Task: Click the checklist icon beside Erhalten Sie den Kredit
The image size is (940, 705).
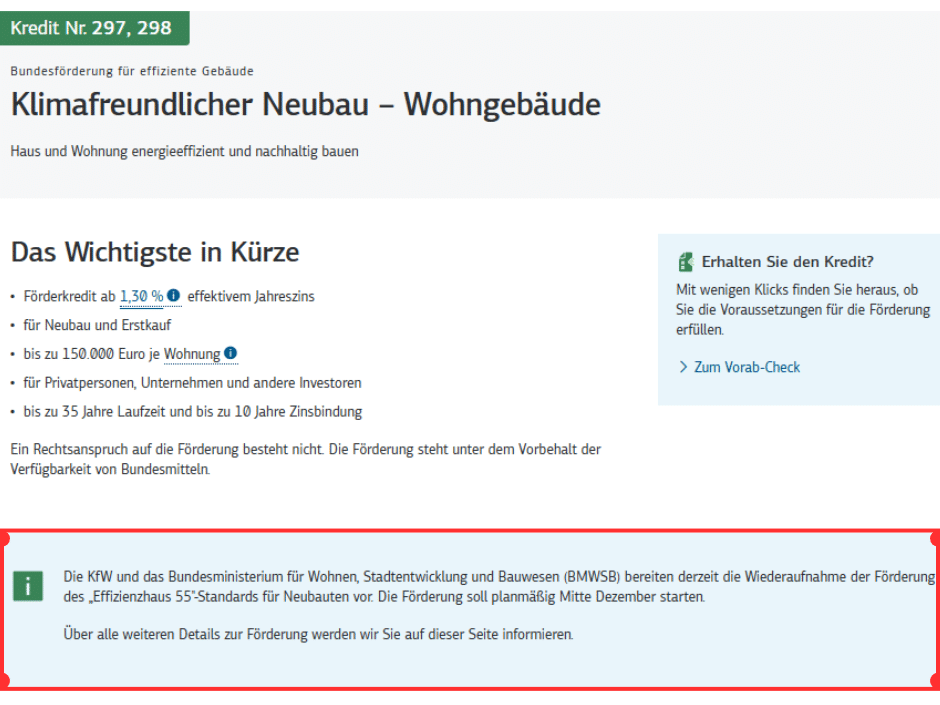Action: (686, 262)
